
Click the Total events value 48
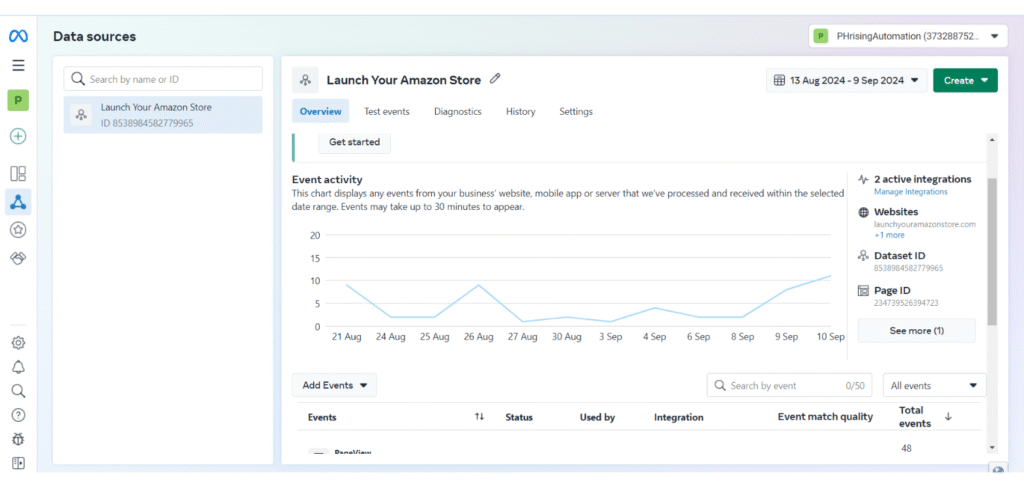coord(906,448)
